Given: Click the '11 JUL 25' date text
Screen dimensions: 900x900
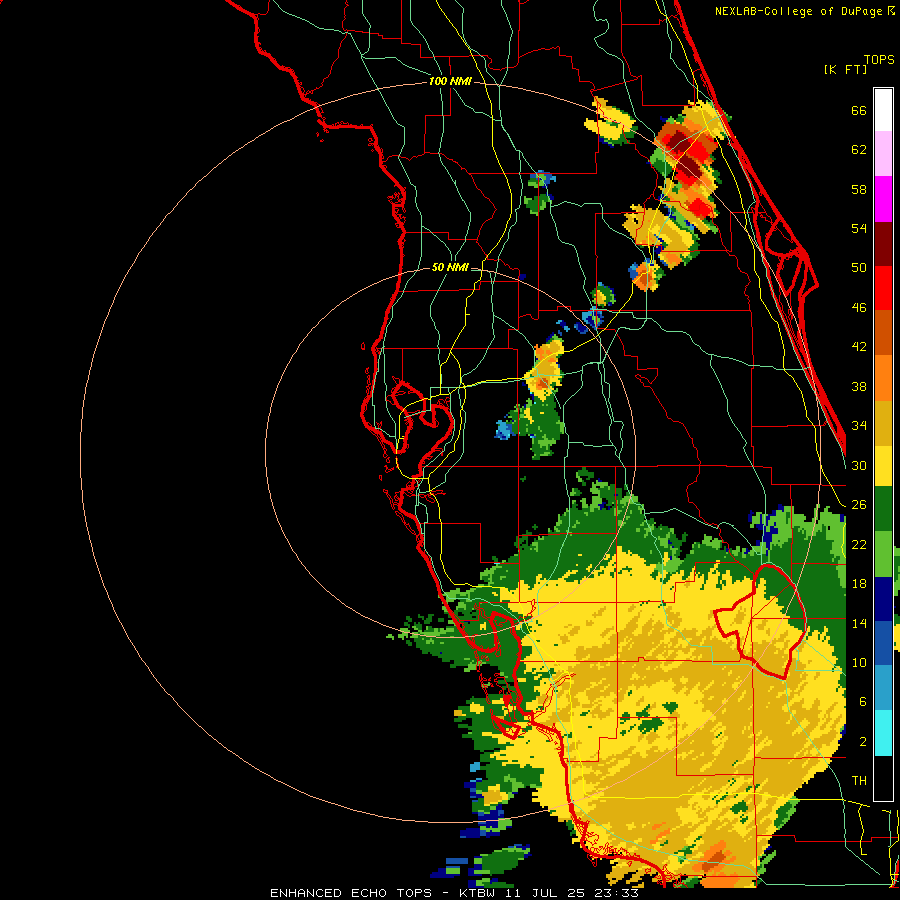Looking at the screenshot, I should (x=543, y=893).
